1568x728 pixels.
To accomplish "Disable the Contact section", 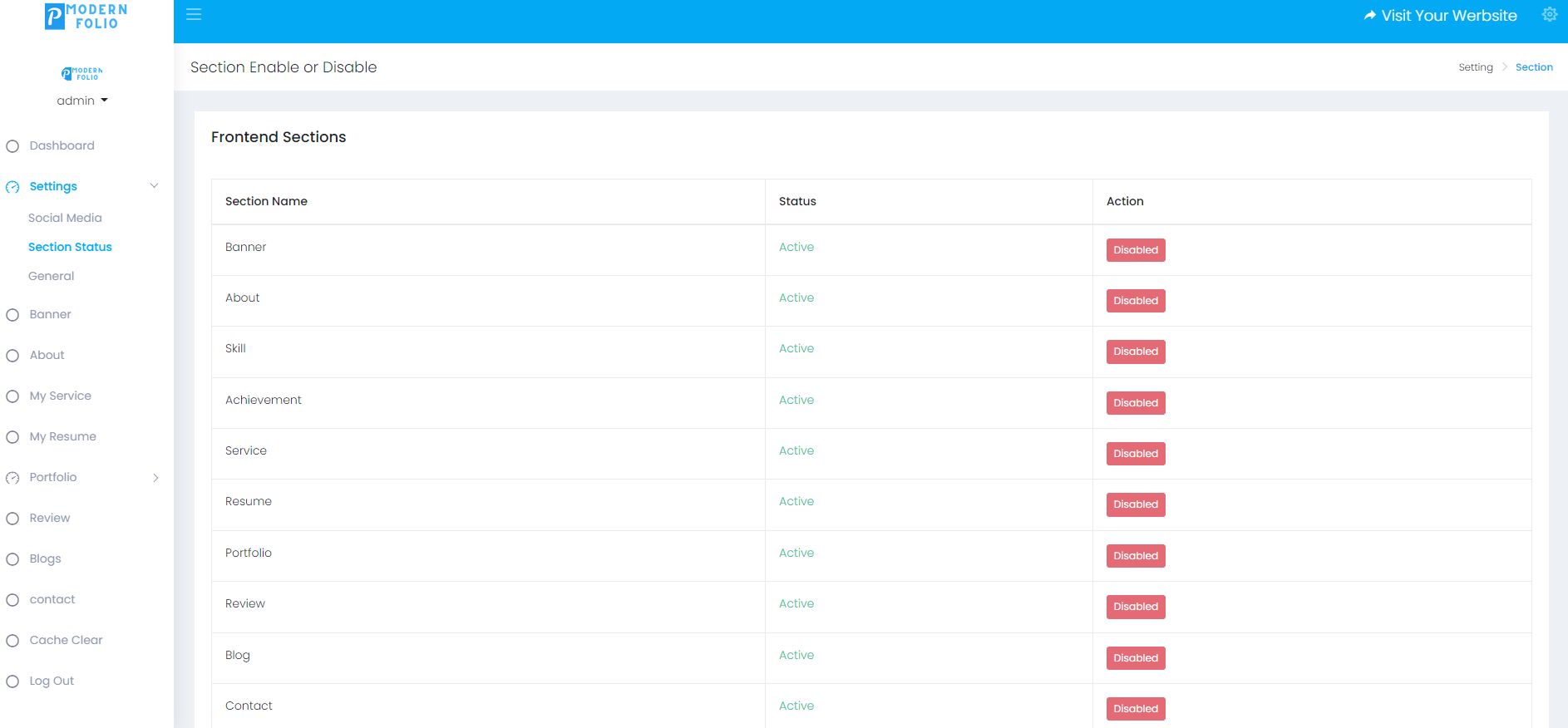I will pyautogui.click(x=1135, y=709).
